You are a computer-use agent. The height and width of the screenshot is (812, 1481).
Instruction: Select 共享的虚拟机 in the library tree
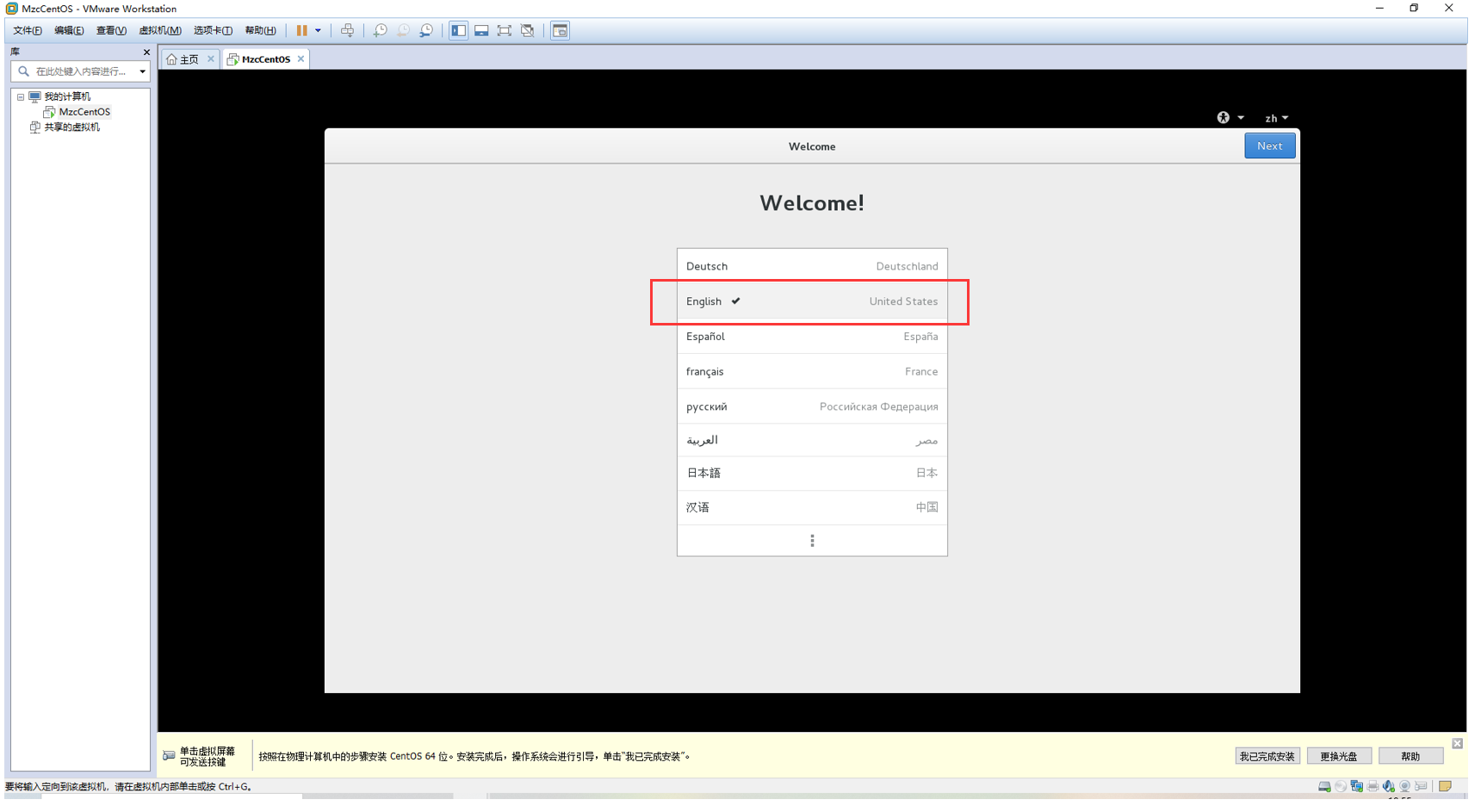point(72,128)
